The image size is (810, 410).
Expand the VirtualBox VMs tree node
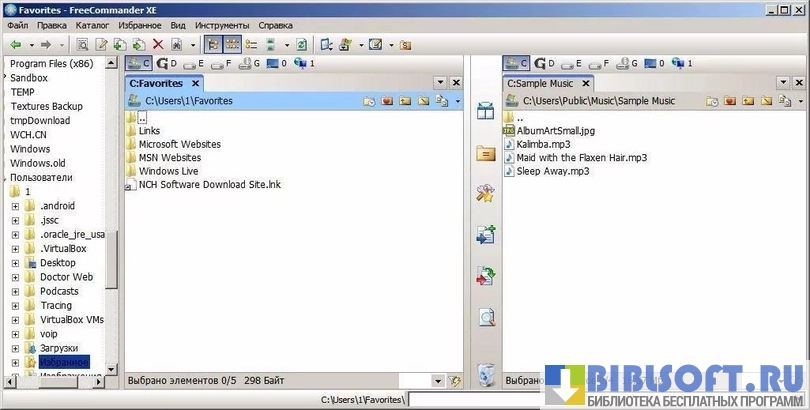click(x=15, y=320)
